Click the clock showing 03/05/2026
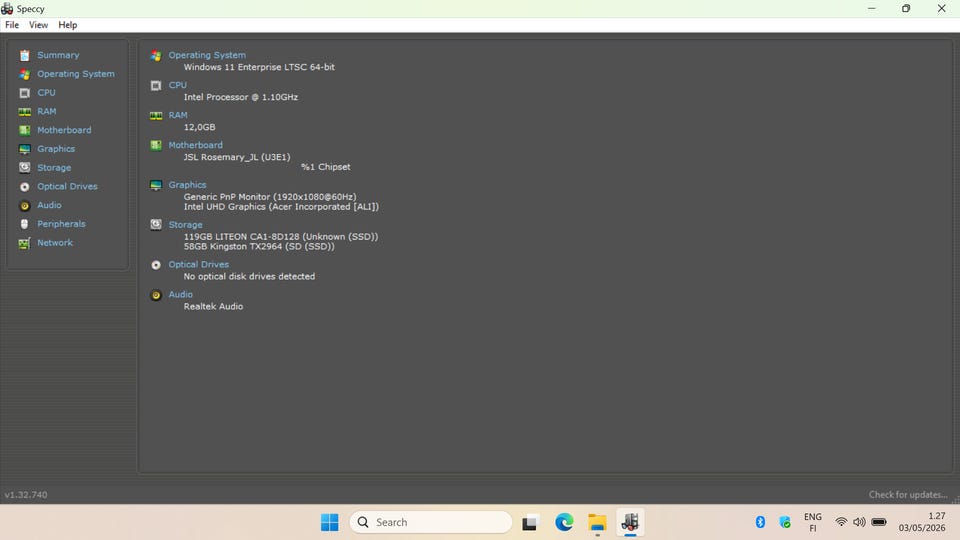The height and width of the screenshot is (540, 960). (922, 522)
